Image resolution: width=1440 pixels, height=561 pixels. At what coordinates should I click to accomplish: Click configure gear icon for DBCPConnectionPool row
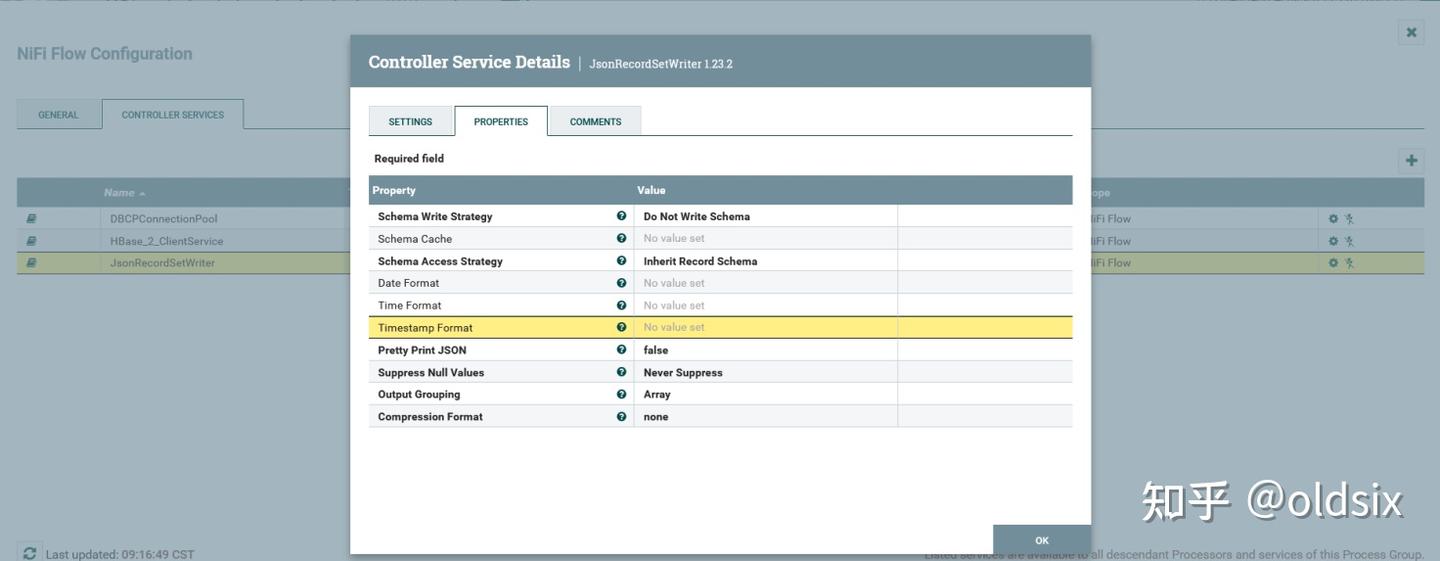(x=1333, y=219)
